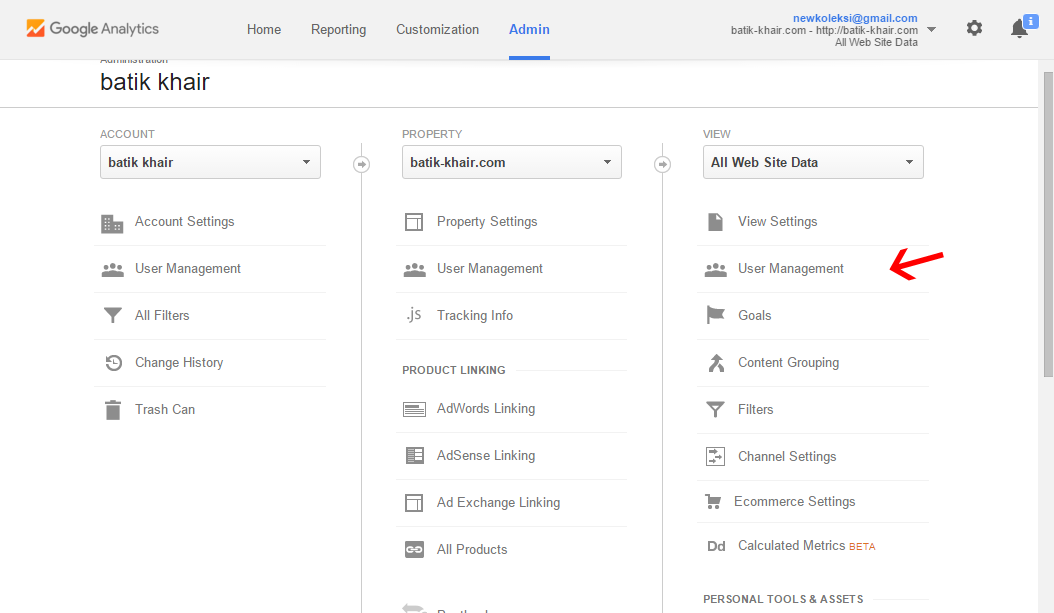Open Filters under View column

tap(756, 409)
